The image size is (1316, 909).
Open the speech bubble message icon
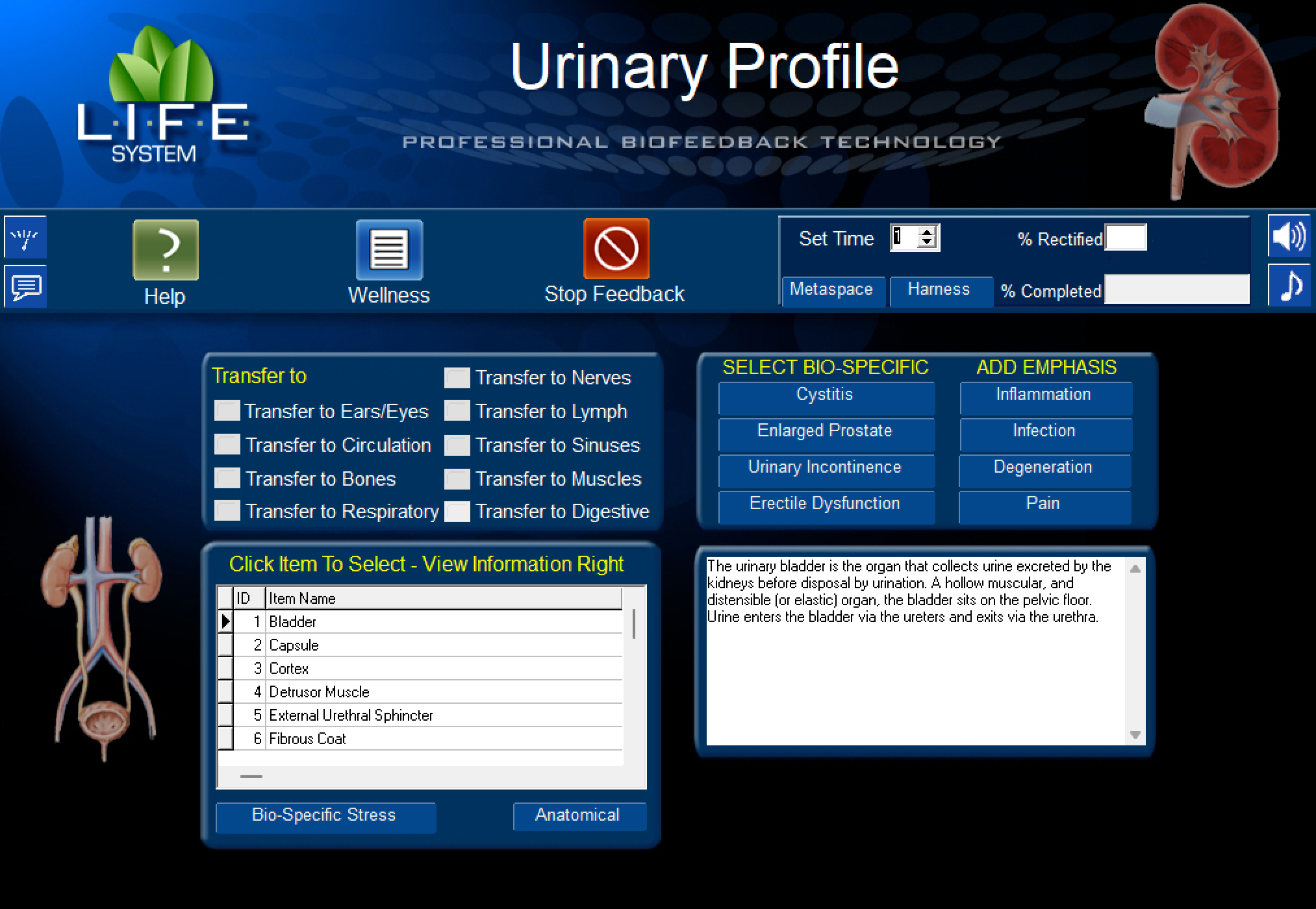click(x=25, y=286)
